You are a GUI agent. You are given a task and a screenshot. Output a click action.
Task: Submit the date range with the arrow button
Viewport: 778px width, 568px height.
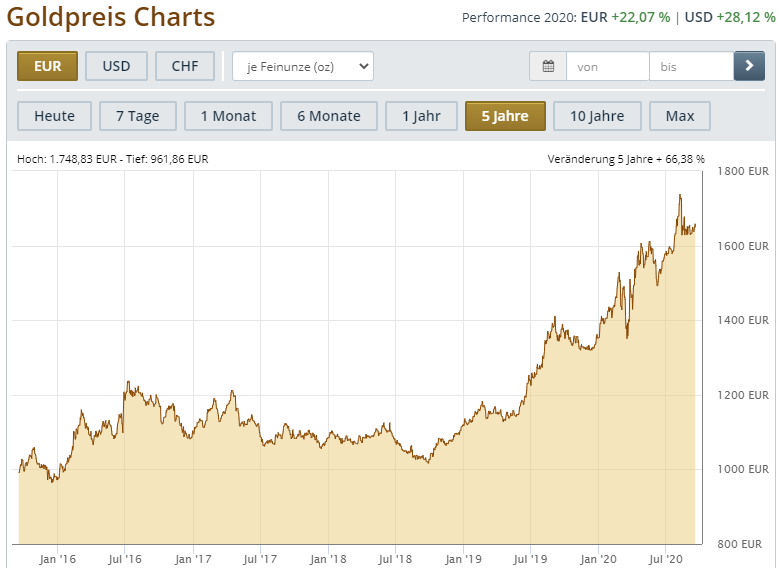coord(749,66)
